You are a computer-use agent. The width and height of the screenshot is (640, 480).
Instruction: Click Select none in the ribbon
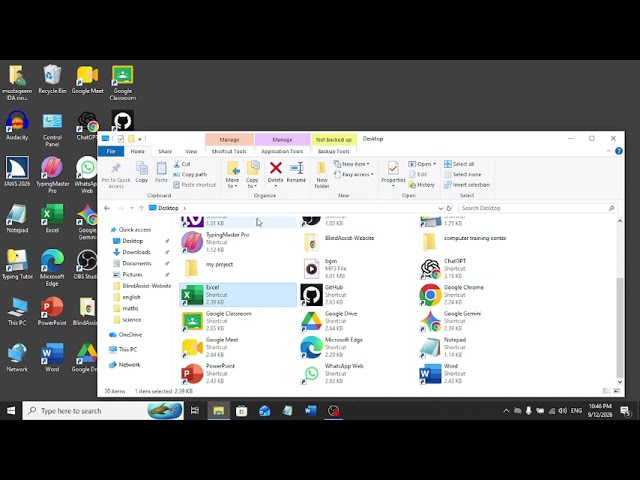(462, 174)
